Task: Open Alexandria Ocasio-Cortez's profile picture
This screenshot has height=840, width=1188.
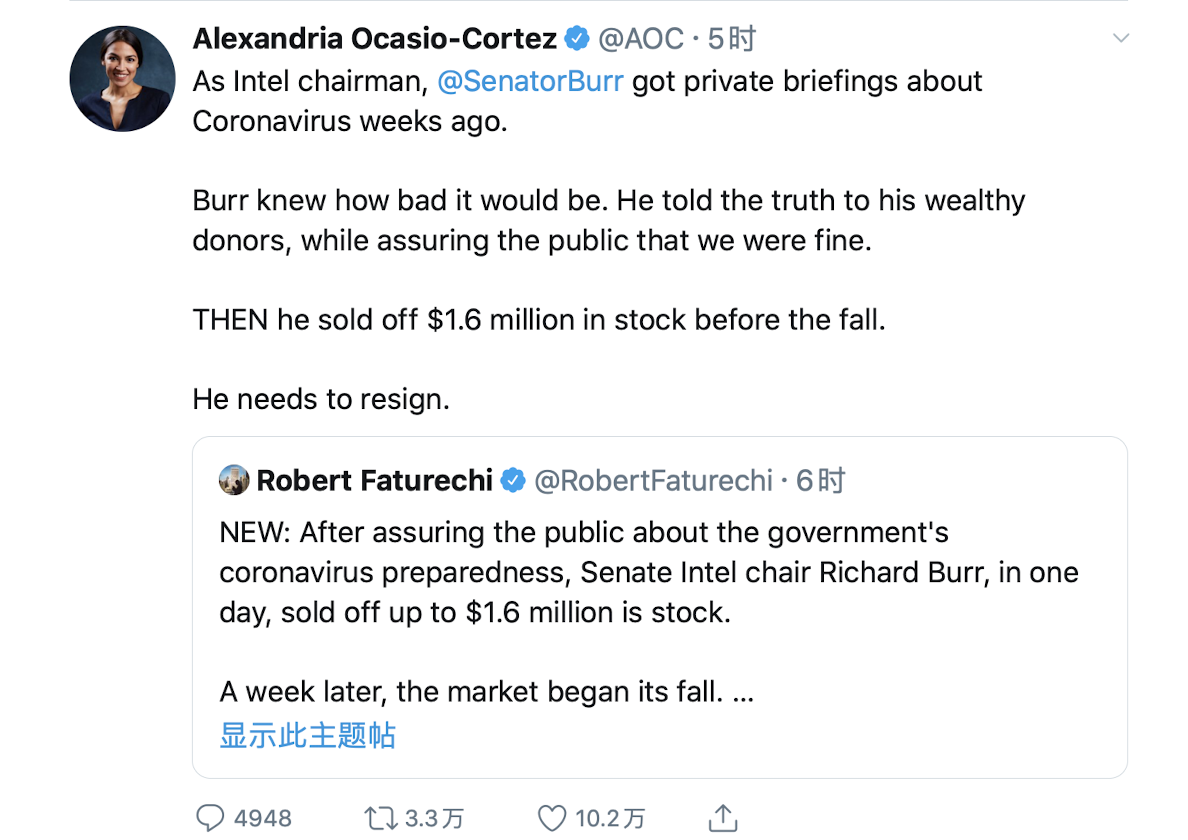Action: (122, 79)
